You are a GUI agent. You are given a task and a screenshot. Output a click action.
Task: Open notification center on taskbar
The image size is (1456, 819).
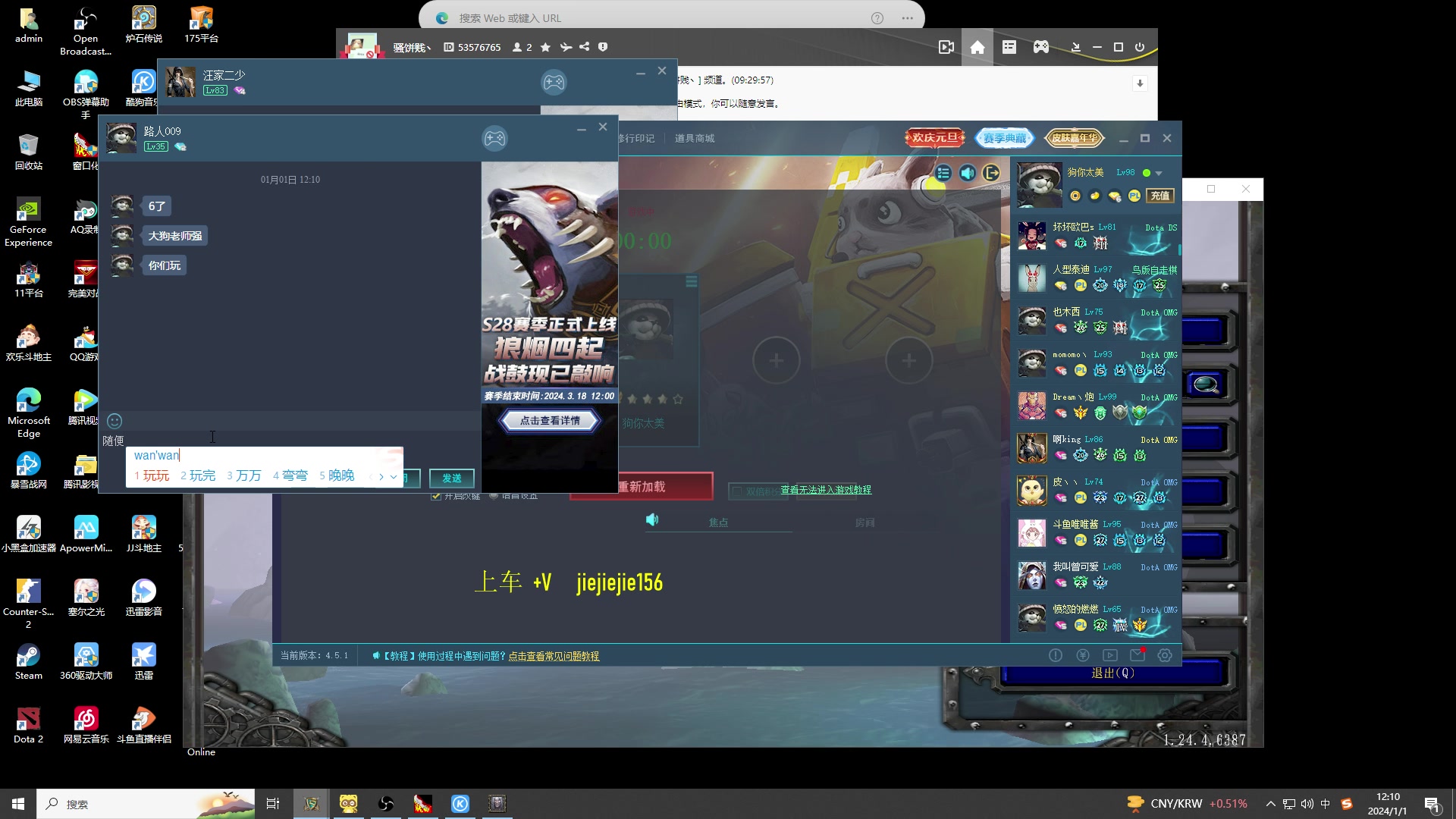[x=1432, y=804]
